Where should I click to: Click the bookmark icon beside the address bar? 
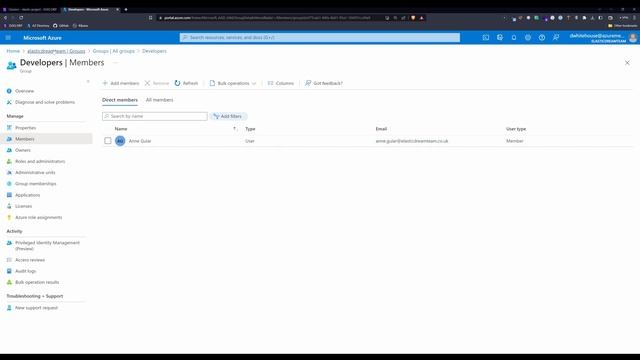point(151,18)
